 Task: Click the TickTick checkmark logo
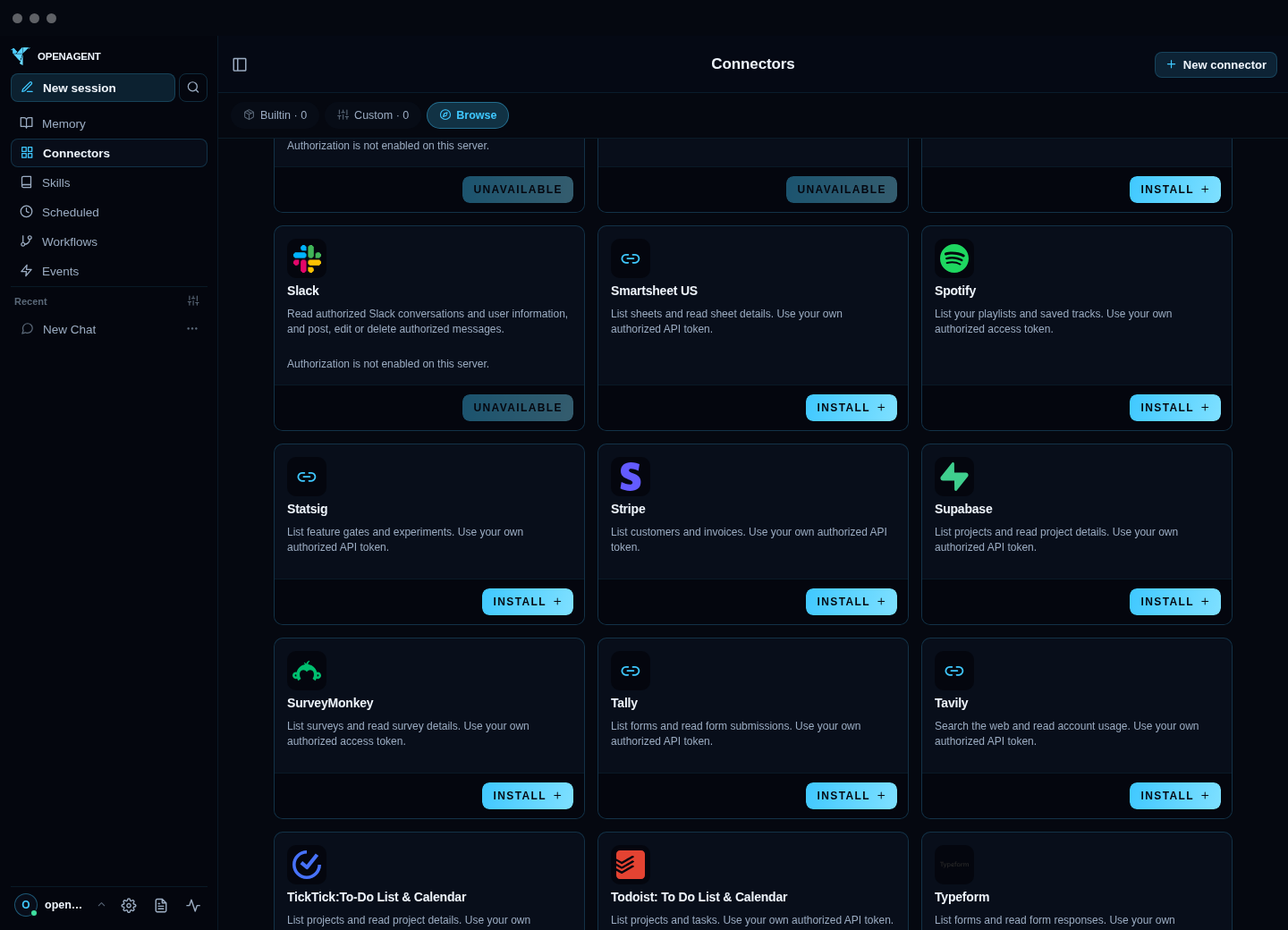click(307, 865)
